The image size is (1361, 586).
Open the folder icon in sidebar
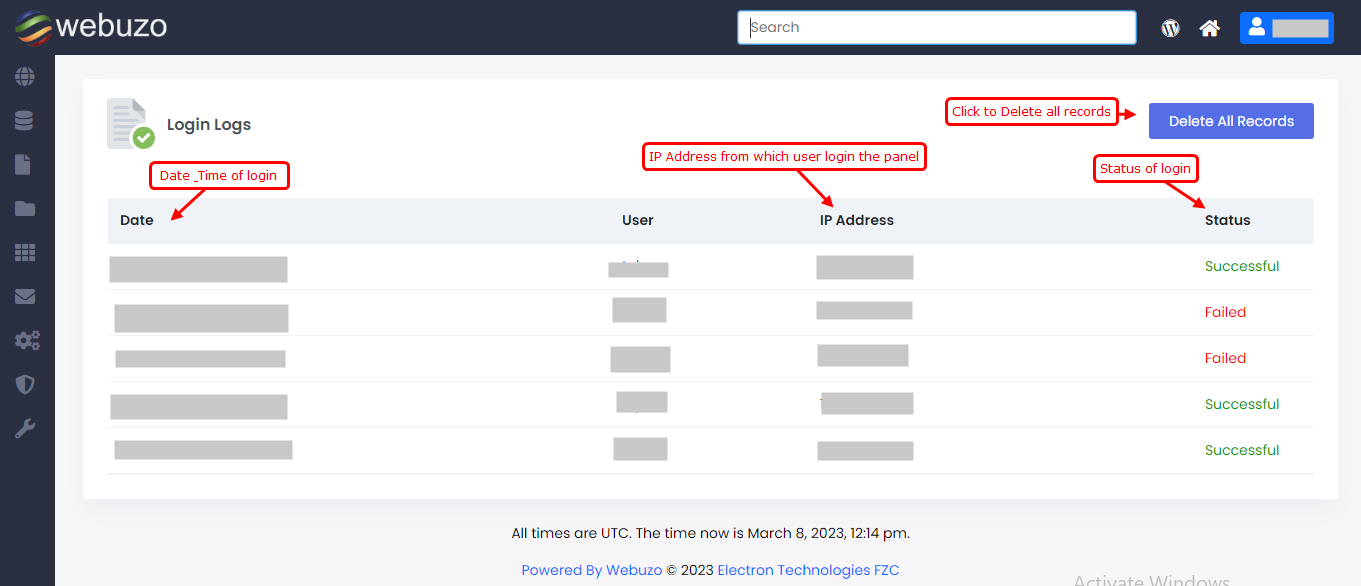click(25, 209)
